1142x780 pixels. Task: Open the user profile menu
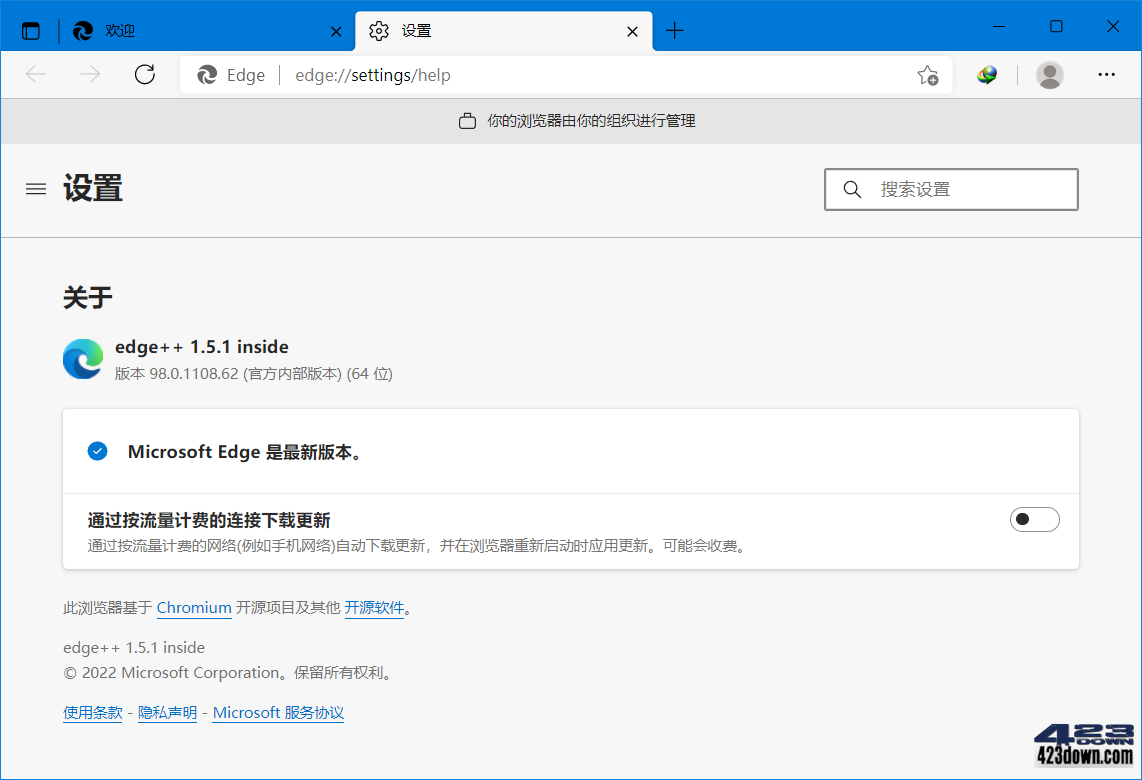tap(1050, 74)
